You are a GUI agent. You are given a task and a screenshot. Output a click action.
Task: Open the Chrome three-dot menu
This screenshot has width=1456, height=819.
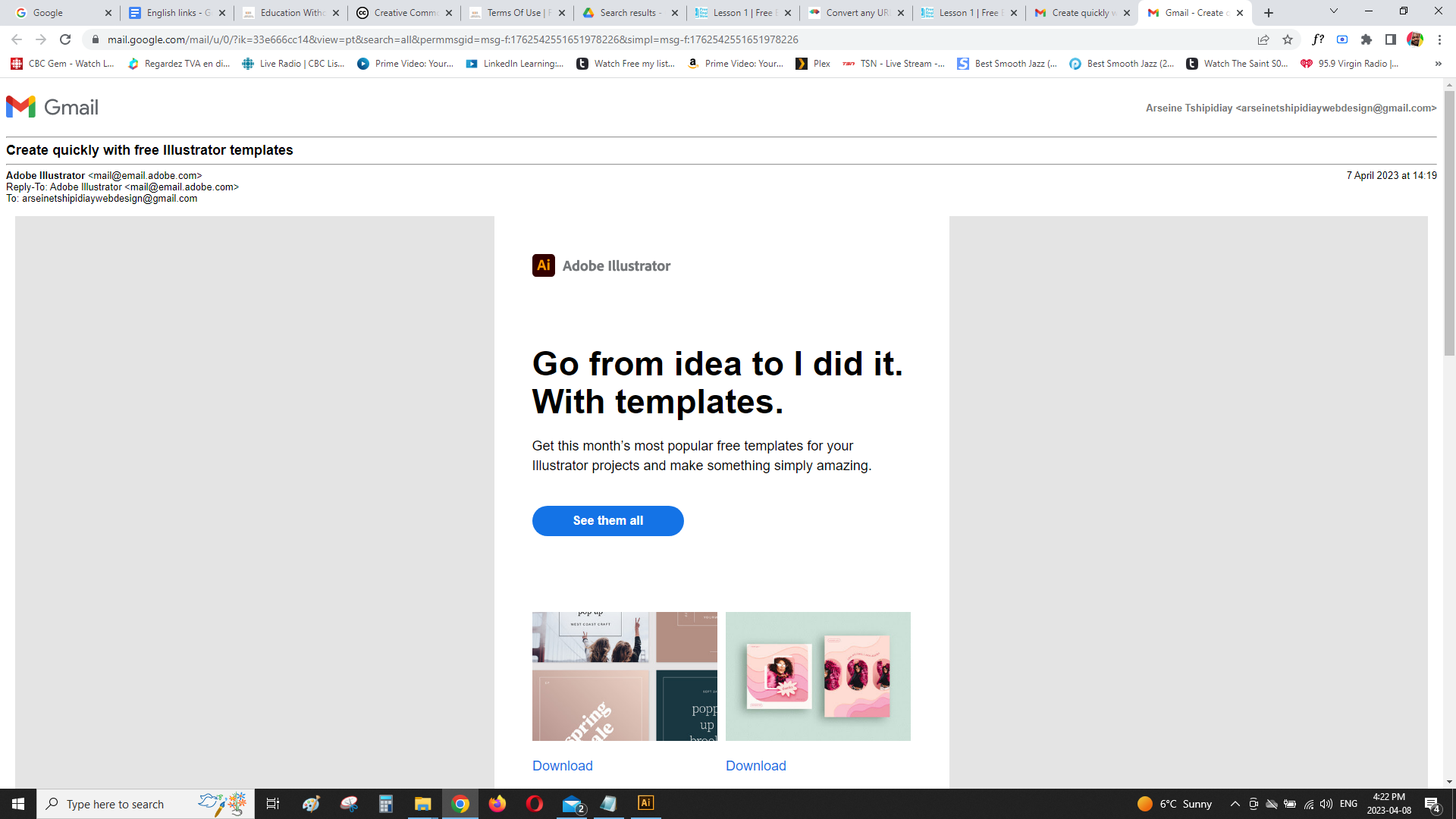1439,39
